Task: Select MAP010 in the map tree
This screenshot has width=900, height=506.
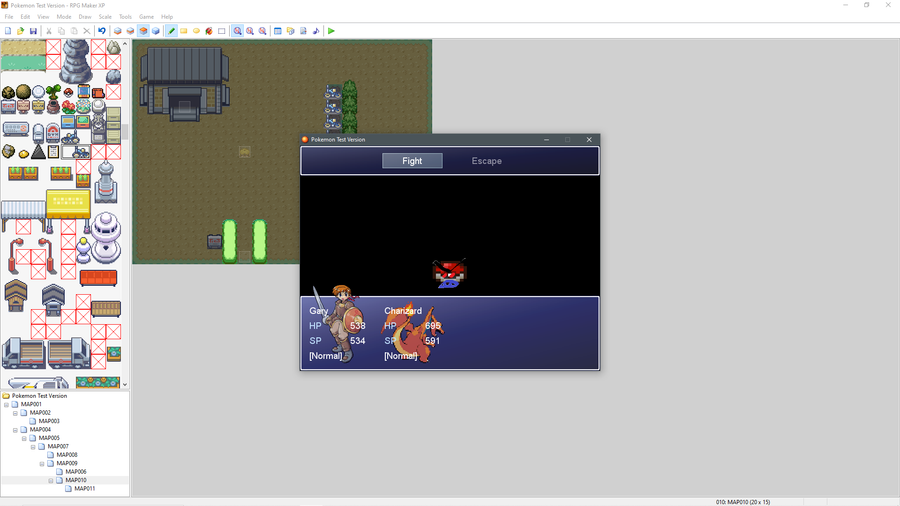Action: click(76, 480)
